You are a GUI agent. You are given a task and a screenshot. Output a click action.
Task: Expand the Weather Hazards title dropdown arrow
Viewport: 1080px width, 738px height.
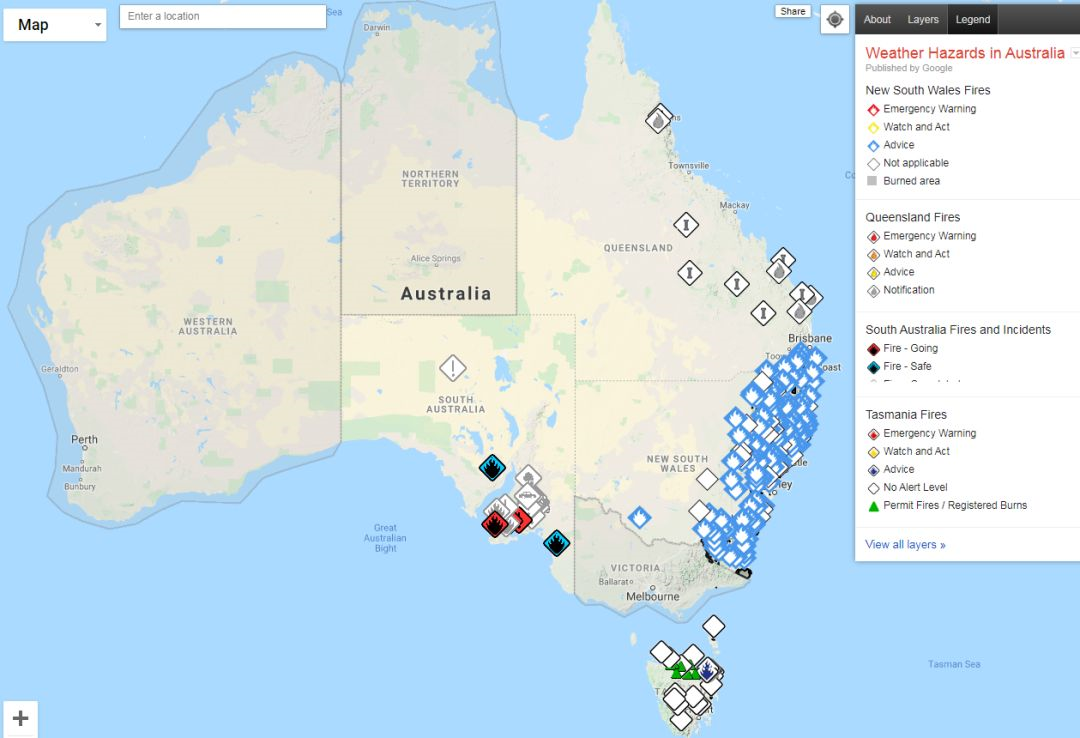(1074, 53)
